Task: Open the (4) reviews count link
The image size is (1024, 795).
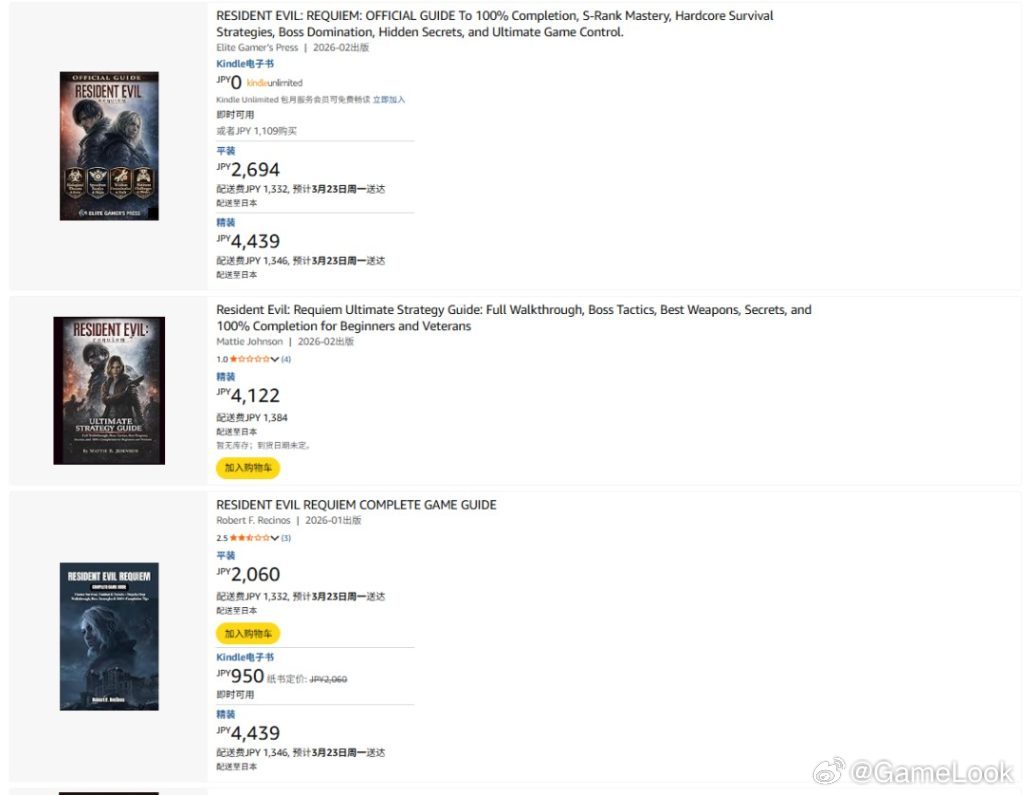Action: pos(286,359)
